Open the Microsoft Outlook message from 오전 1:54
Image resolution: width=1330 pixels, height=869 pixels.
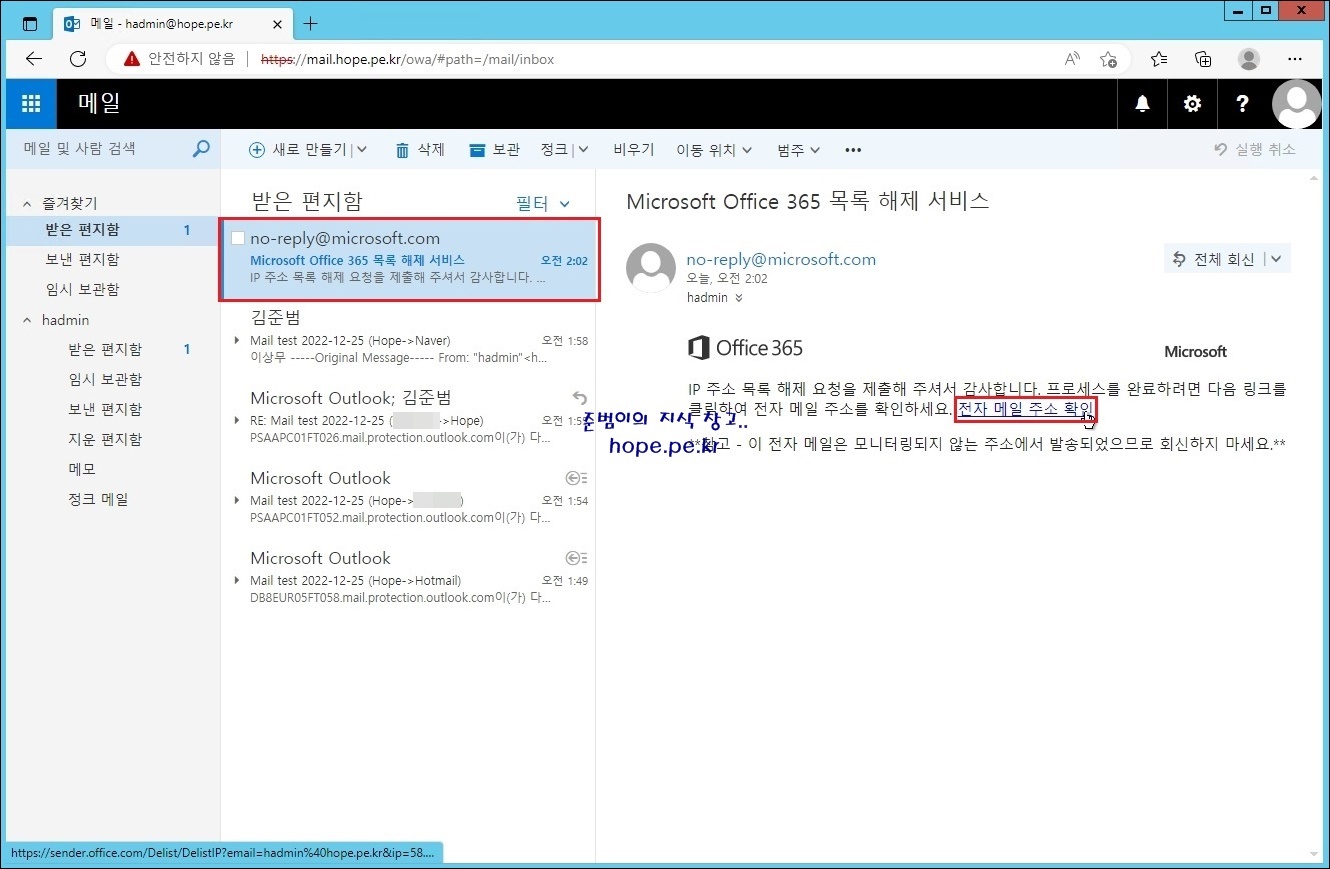[409, 497]
